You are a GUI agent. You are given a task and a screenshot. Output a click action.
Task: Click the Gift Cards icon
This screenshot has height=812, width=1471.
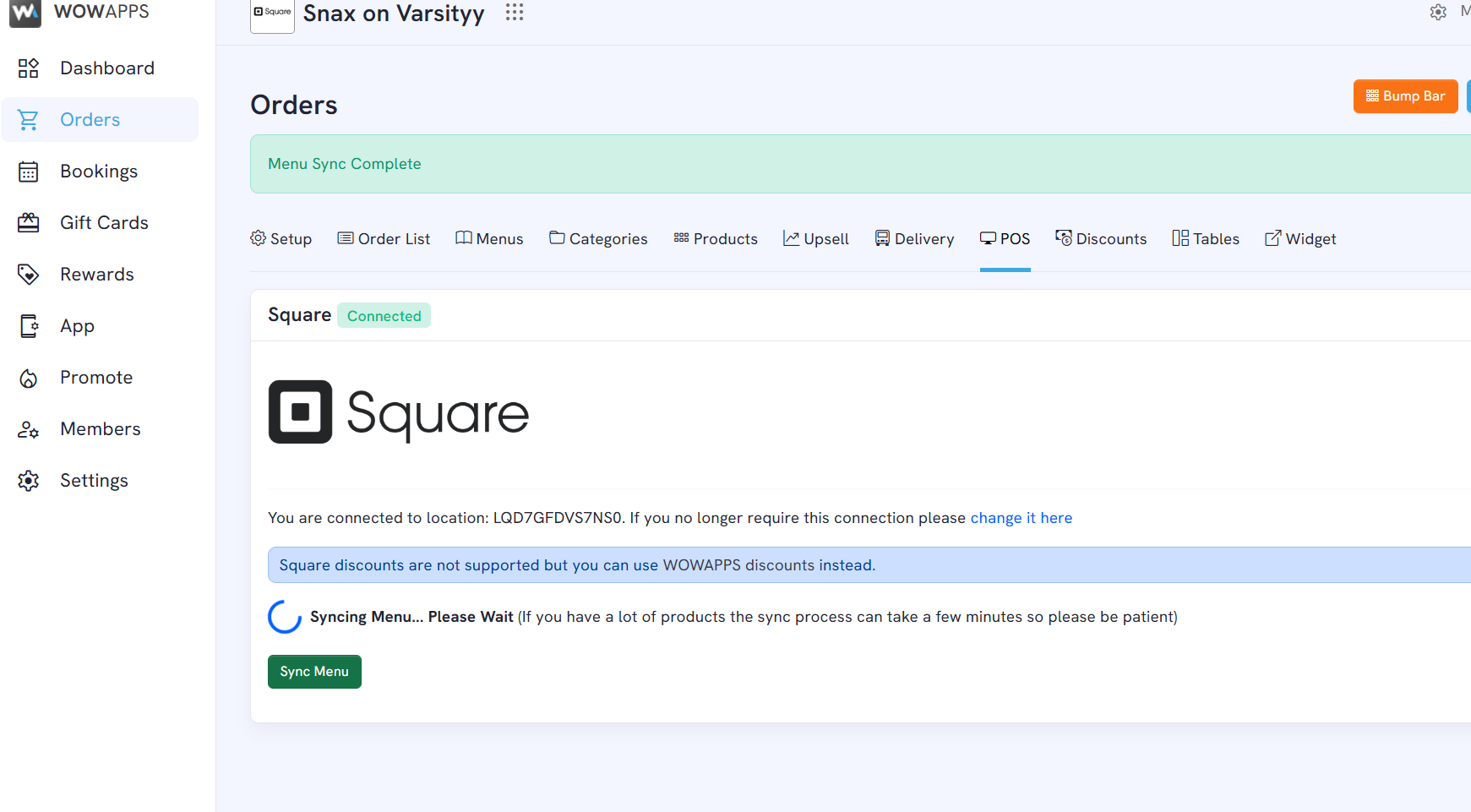(x=29, y=223)
